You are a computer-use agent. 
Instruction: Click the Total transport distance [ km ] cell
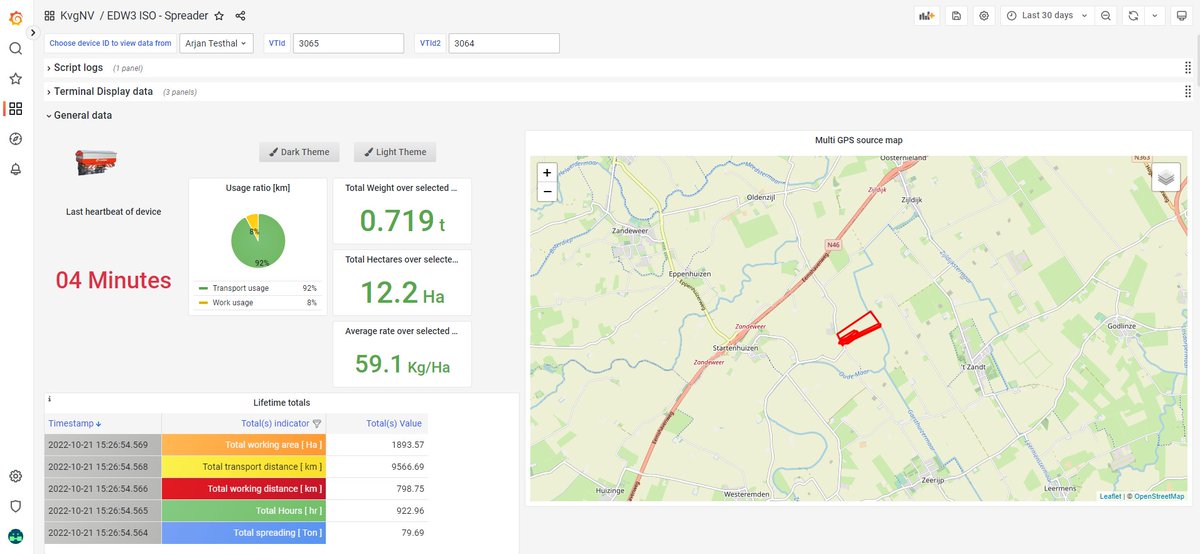point(244,467)
